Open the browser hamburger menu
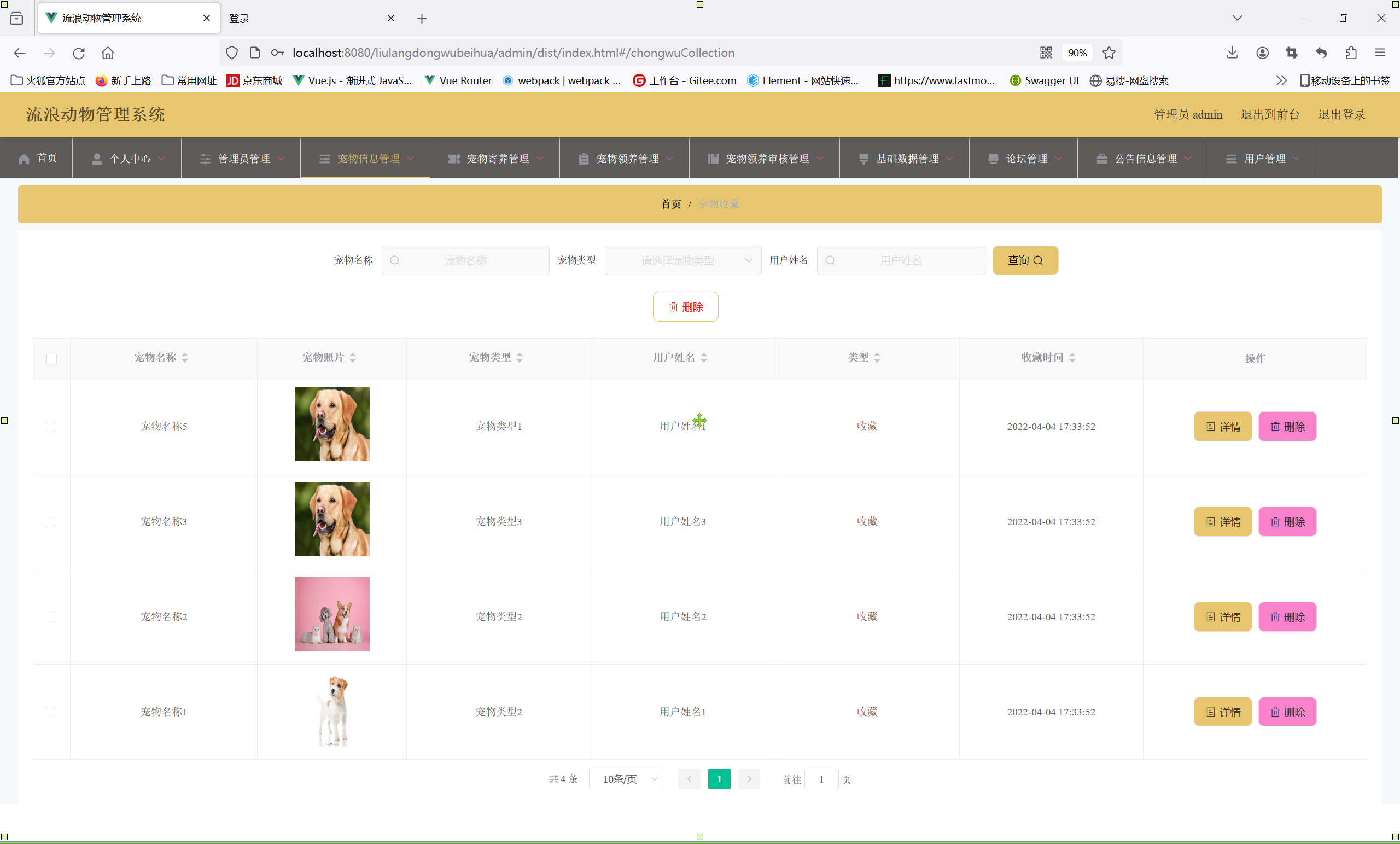Screen dimensions: 1400x844 (x=1380, y=53)
